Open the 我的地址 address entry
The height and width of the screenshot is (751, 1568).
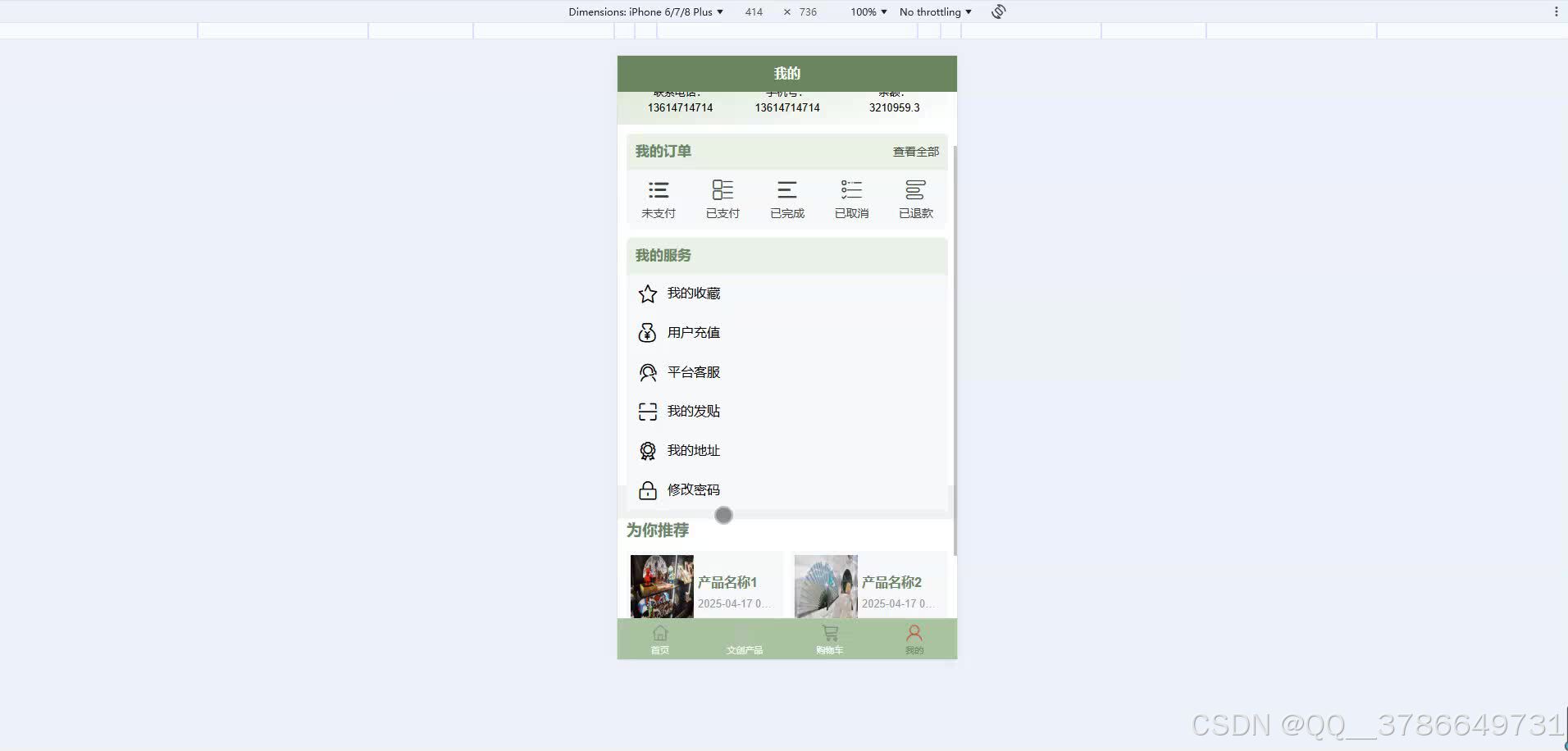pyautogui.click(x=787, y=451)
